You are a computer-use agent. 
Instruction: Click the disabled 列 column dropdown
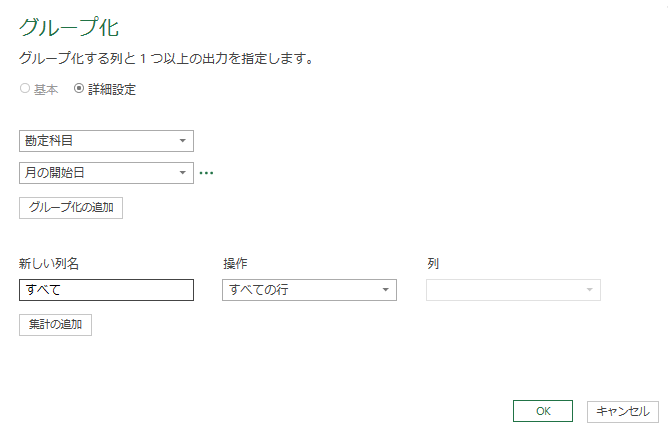point(513,290)
